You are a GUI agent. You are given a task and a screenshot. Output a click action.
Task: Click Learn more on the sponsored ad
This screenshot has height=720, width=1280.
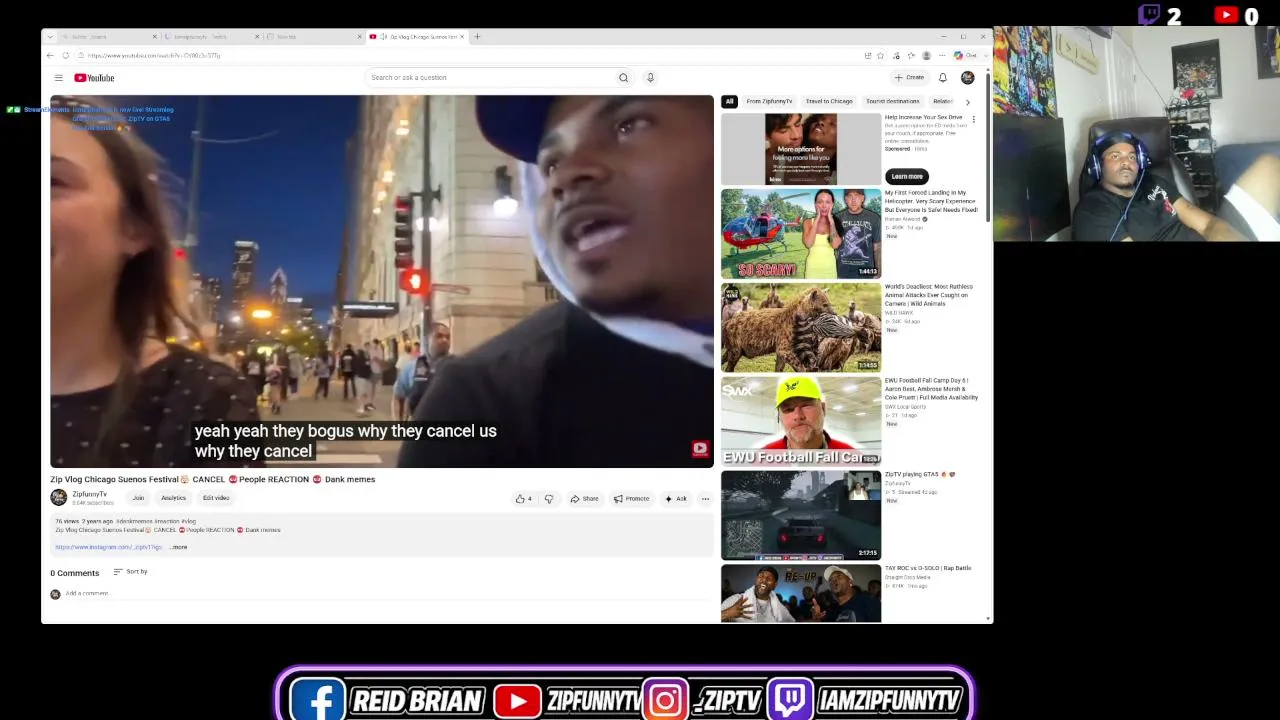tap(907, 177)
